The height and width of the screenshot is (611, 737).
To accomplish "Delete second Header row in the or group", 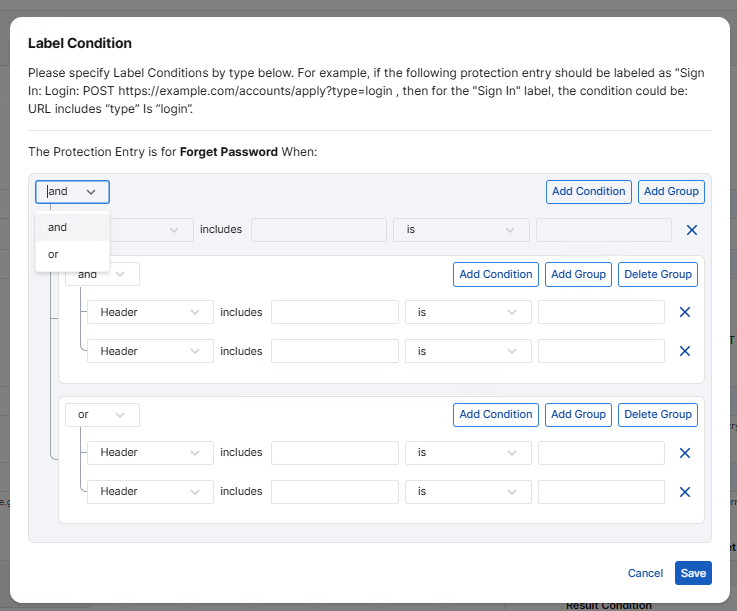I will [685, 492].
